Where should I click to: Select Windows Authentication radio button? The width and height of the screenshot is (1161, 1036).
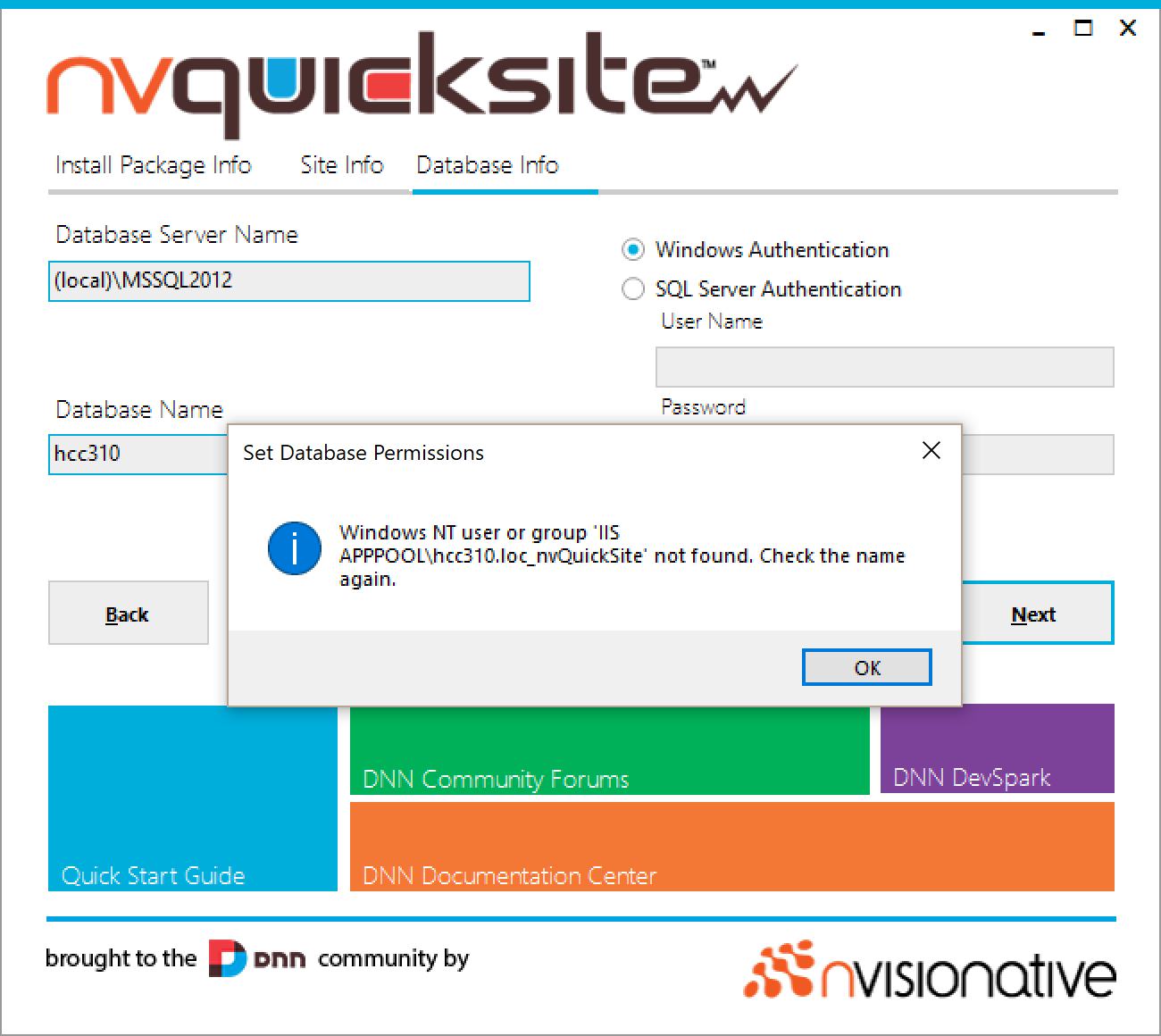click(x=633, y=250)
